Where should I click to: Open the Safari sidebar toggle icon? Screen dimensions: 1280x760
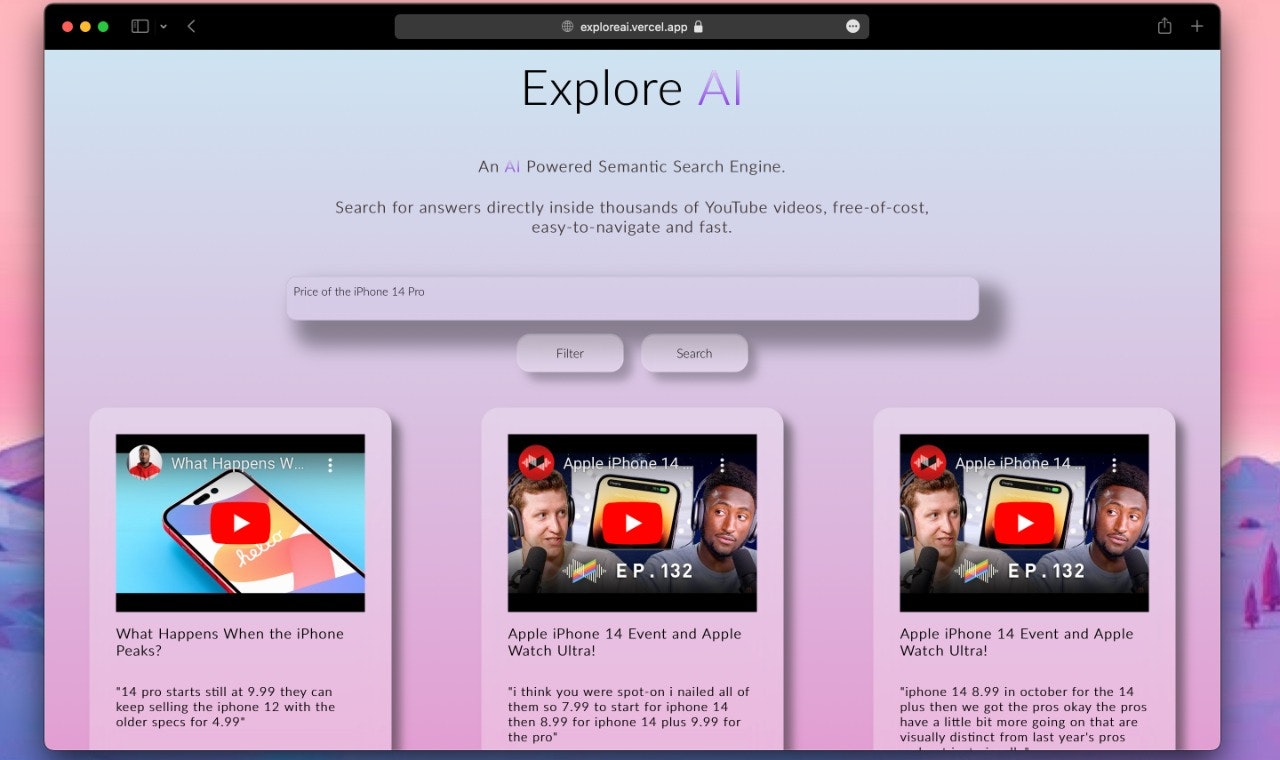(x=140, y=26)
